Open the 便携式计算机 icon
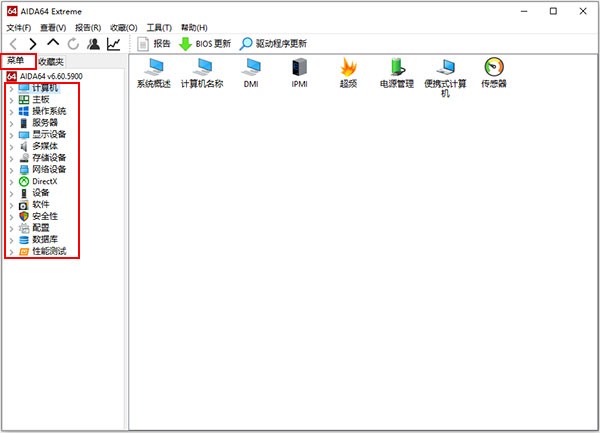 (x=445, y=68)
